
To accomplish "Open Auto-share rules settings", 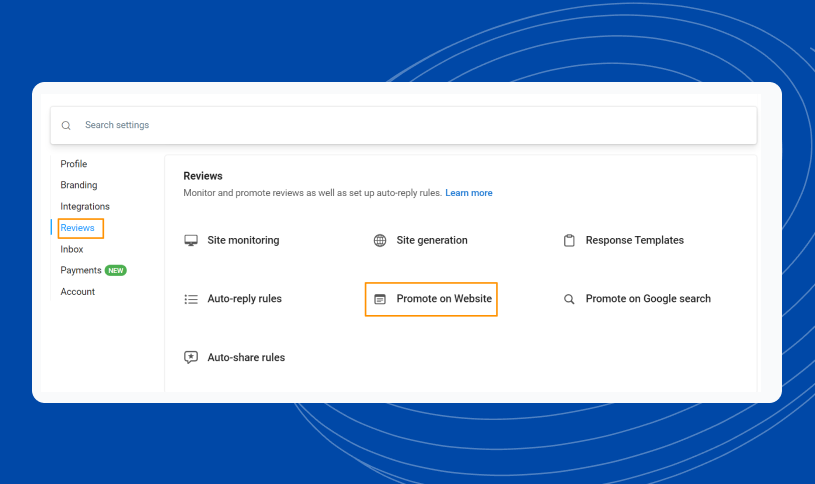I will [246, 357].
